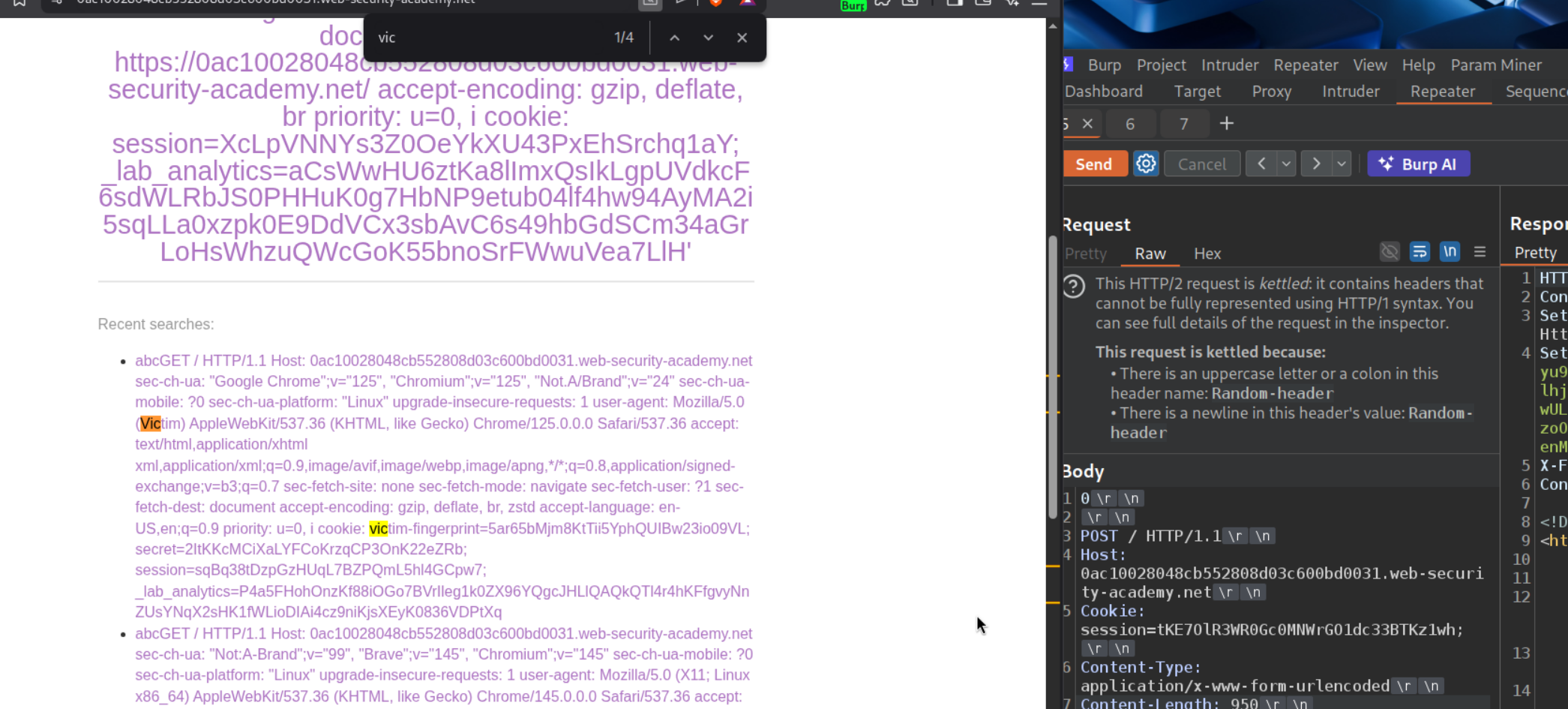Viewport: 1568px width, 709px height.
Task: Switch to the Proxy tab
Action: click(x=1271, y=92)
